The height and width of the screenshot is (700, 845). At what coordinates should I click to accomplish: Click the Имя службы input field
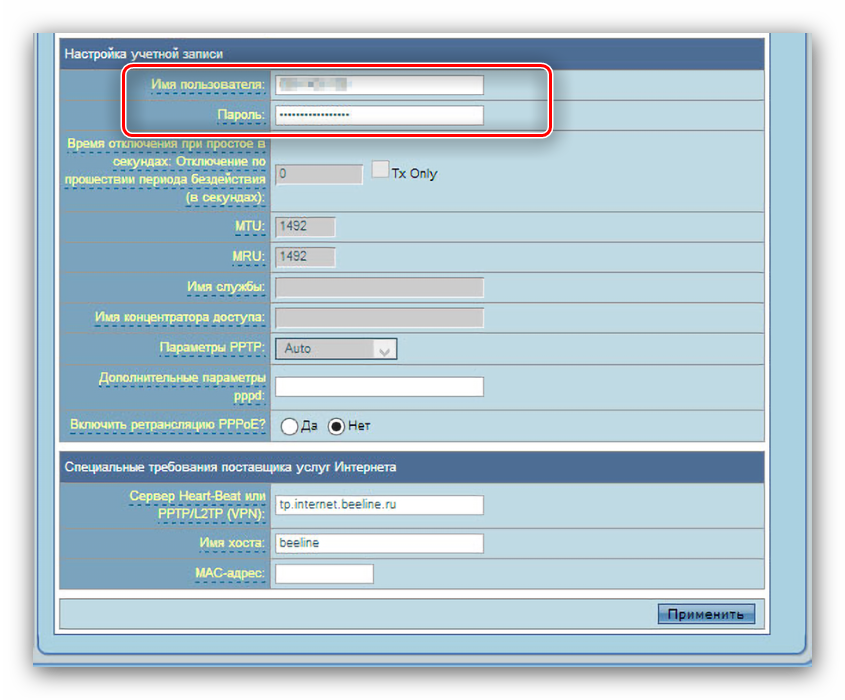coord(379,288)
